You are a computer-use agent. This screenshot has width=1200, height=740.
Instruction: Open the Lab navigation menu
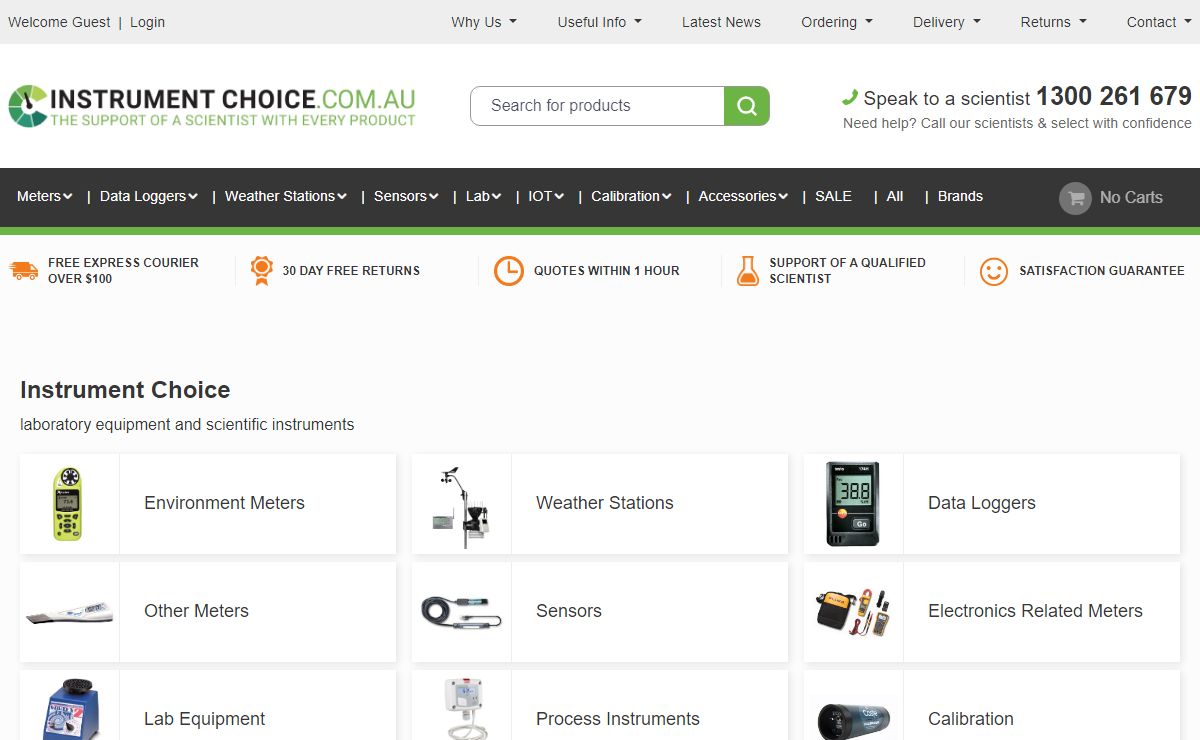[484, 197]
